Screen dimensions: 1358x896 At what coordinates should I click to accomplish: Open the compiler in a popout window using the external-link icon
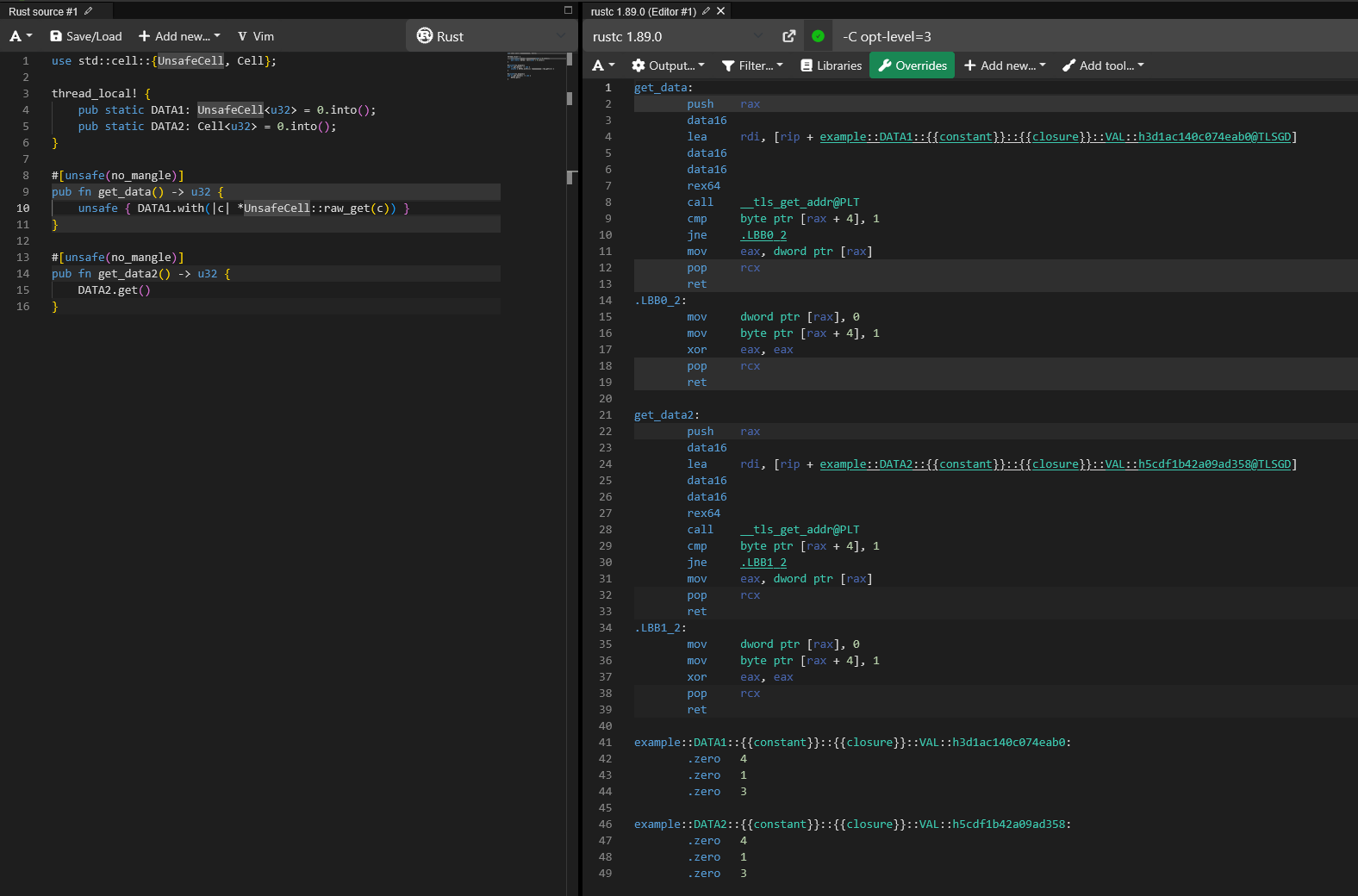coord(788,36)
